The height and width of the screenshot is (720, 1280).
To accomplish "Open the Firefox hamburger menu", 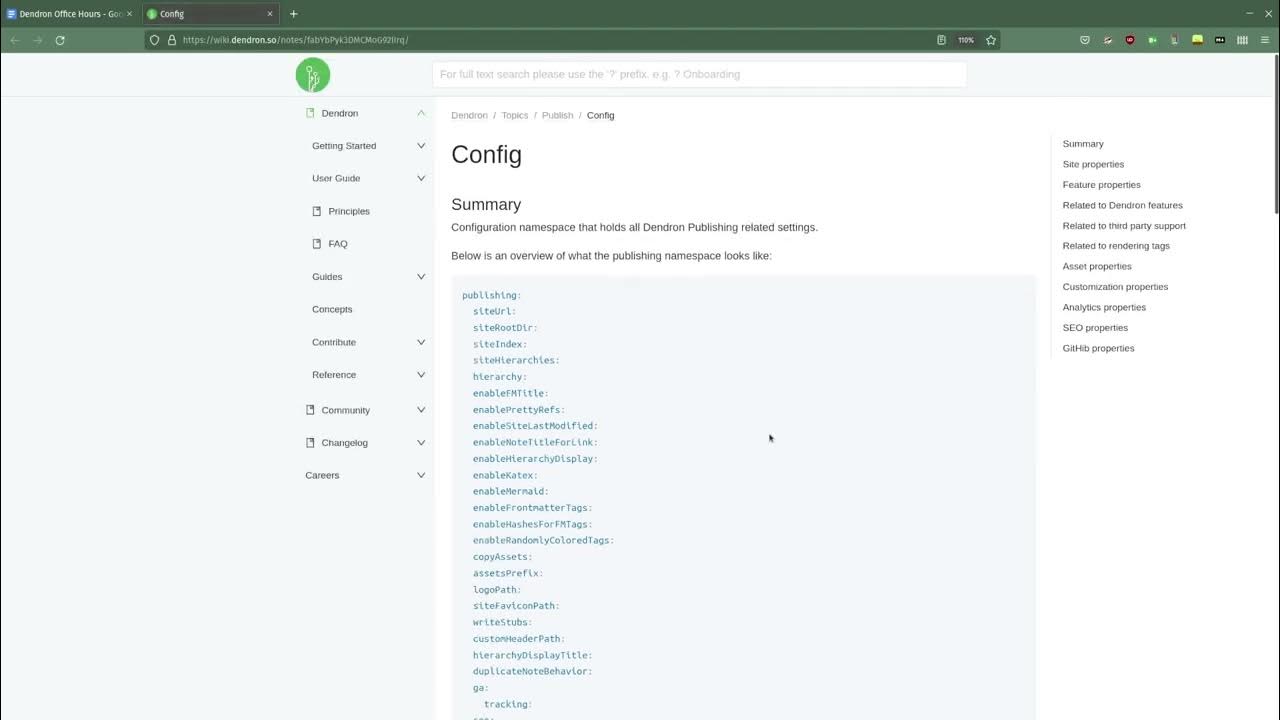I will click(x=1265, y=40).
